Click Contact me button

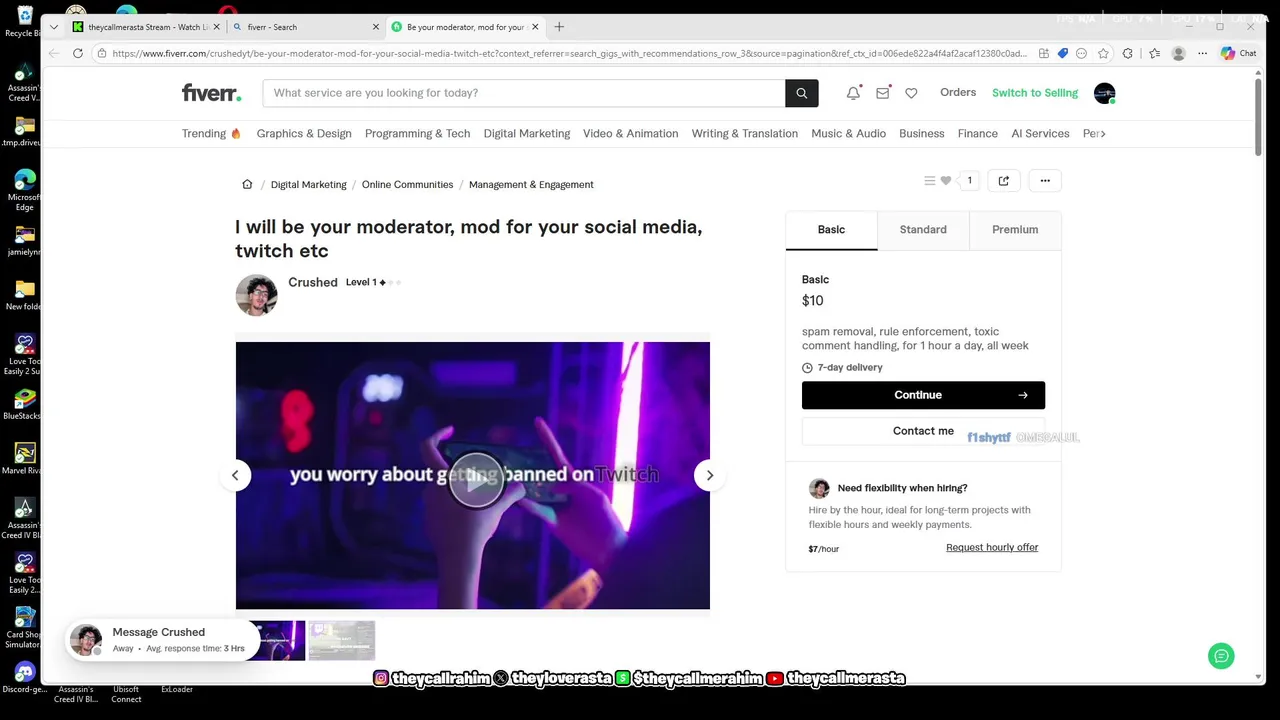click(923, 431)
